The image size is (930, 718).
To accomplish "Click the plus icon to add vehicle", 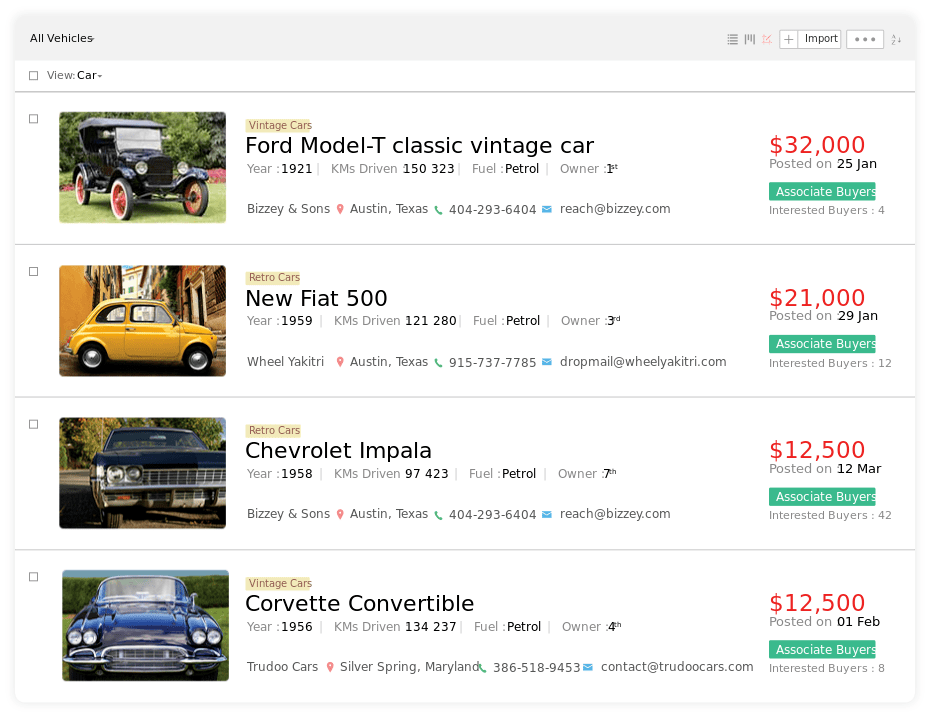I will pyautogui.click(x=788, y=39).
